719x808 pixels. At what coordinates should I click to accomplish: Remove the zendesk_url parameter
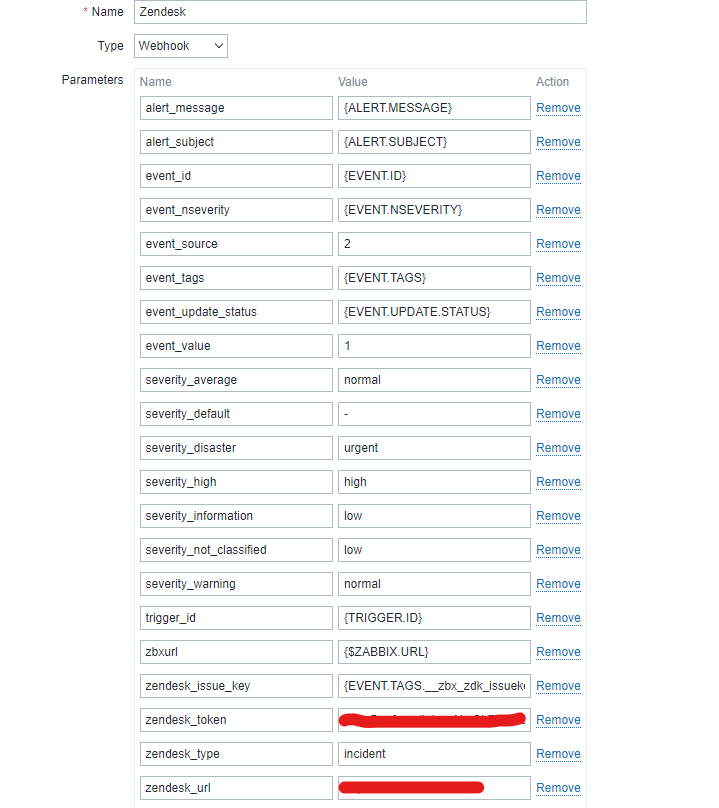(558, 788)
